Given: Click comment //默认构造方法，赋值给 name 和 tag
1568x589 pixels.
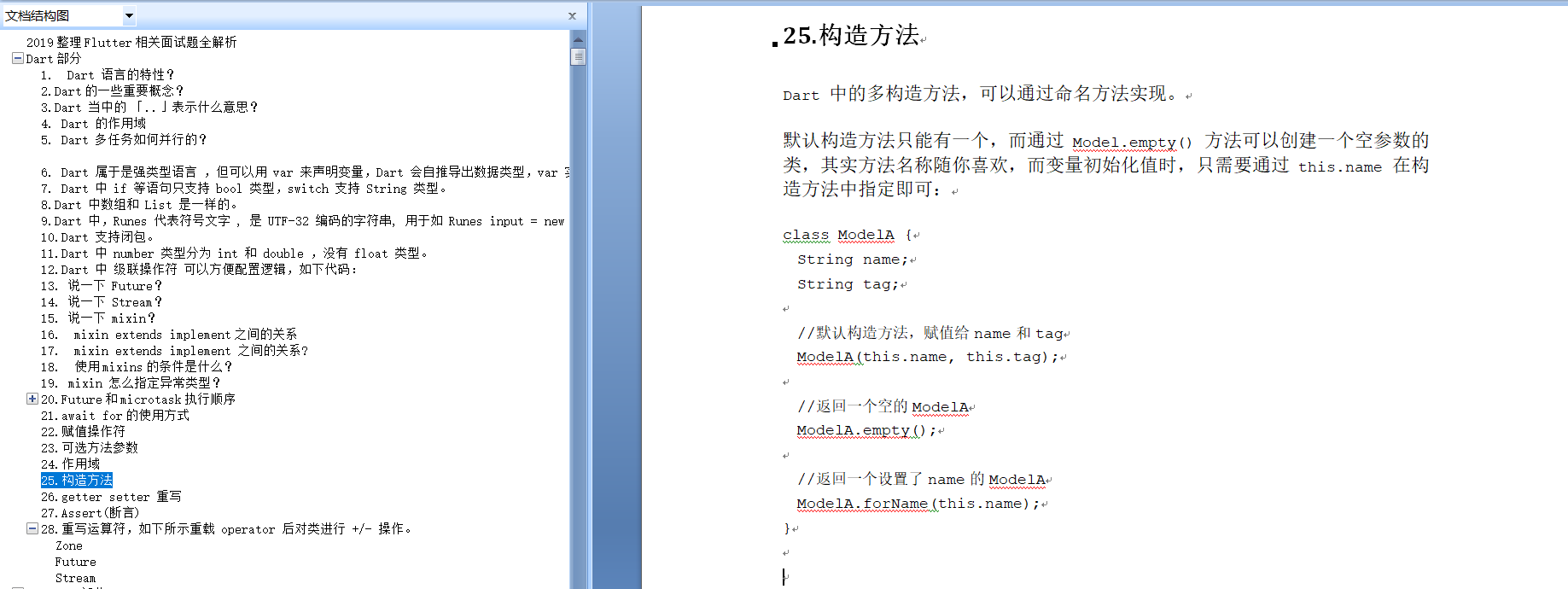Looking at the screenshot, I should coord(930,333).
